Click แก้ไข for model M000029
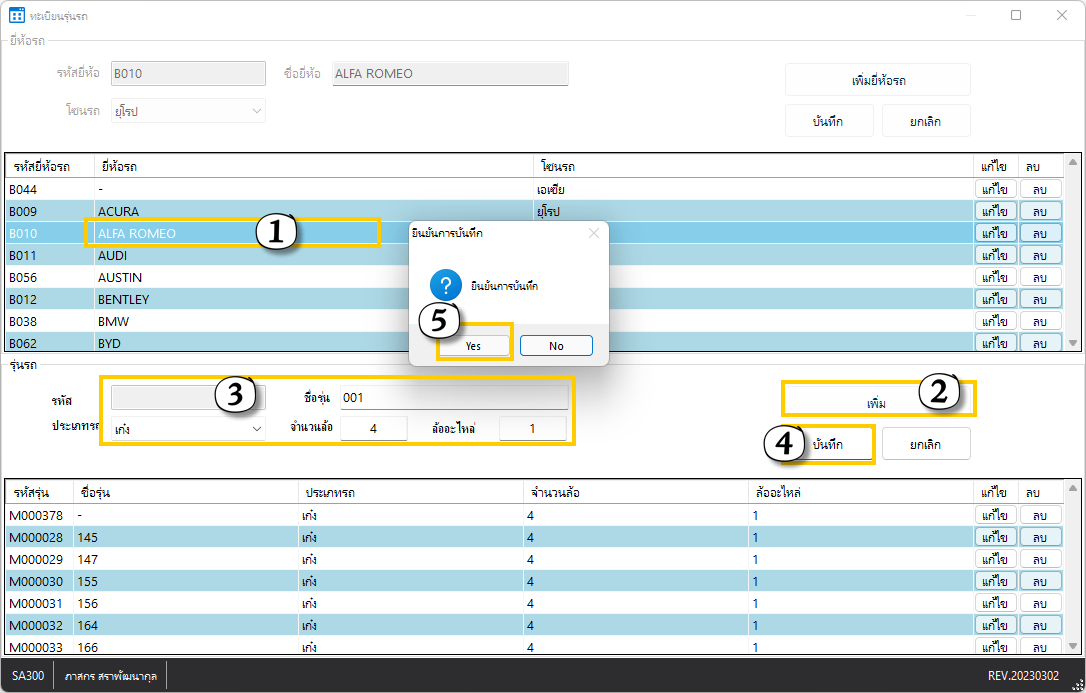The height and width of the screenshot is (693, 1086). point(996,559)
